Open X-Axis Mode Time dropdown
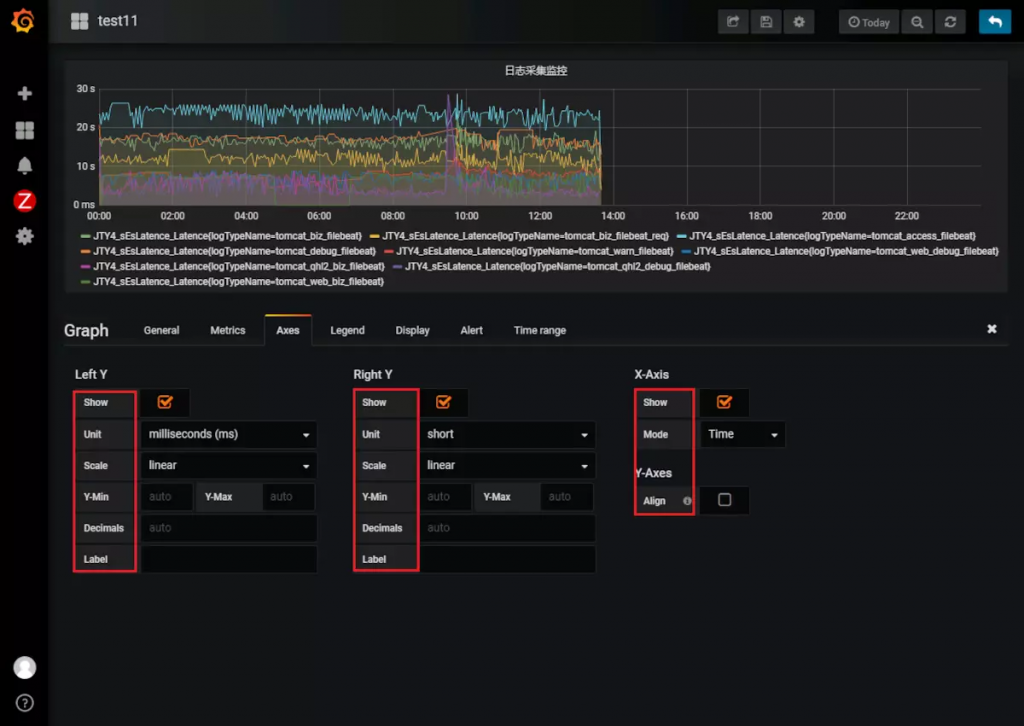Screen dimensions: 1024x726 (743, 434)
